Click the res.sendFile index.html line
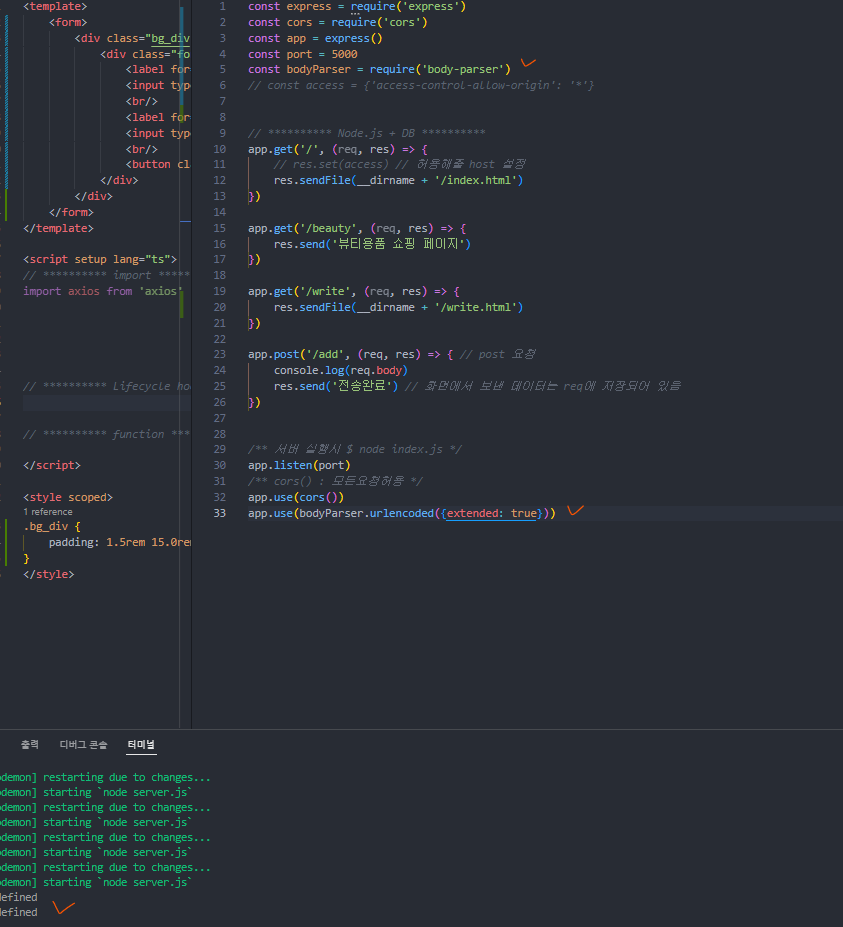The height and width of the screenshot is (927, 843). (x=398, y=180)
